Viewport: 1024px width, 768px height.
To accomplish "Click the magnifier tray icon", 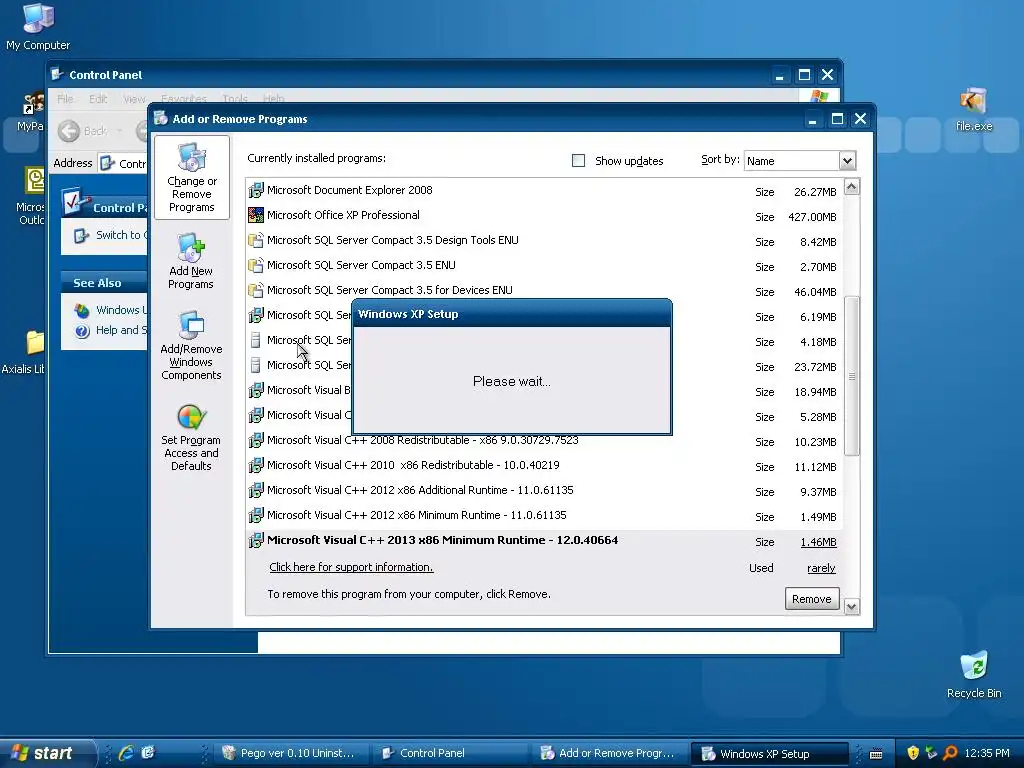I will click(950, 753).
